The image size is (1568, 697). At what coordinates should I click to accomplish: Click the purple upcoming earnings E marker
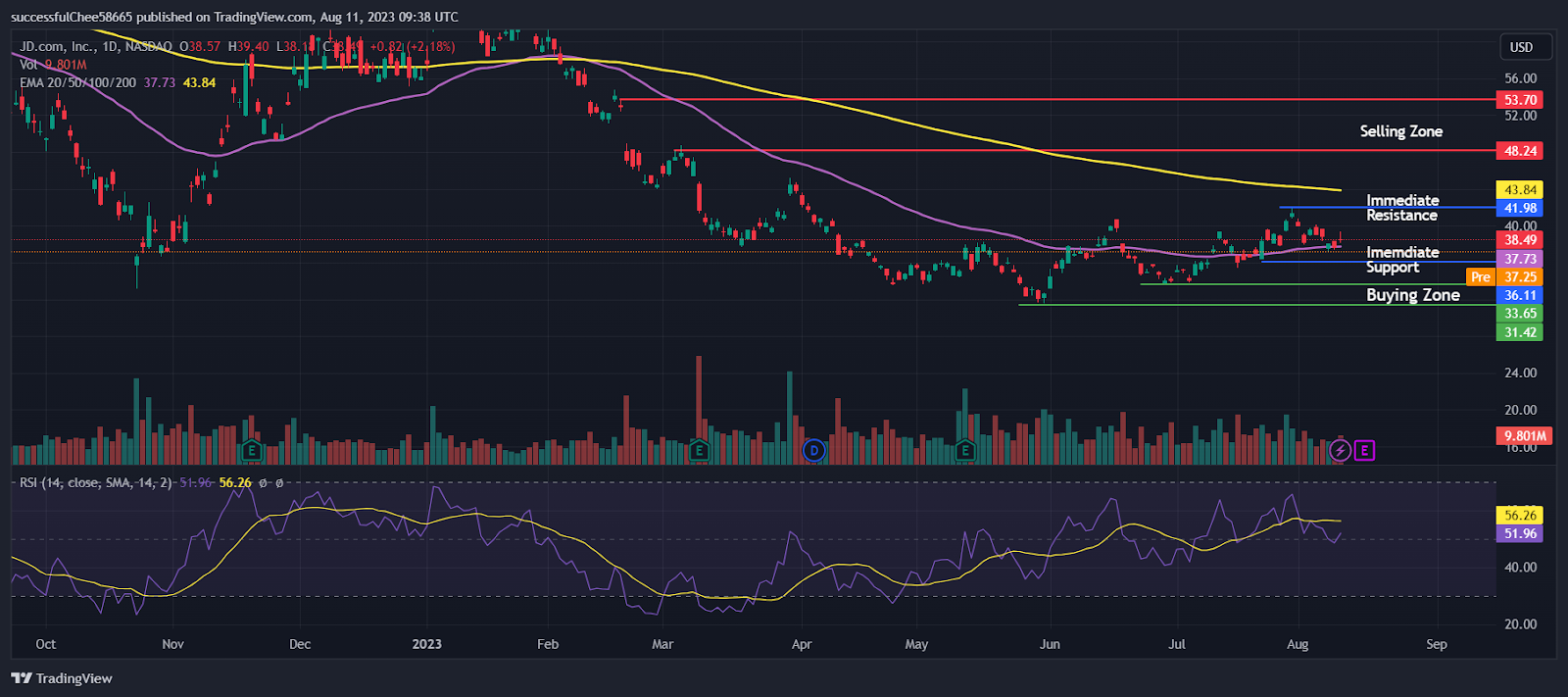click(1364, 451)
